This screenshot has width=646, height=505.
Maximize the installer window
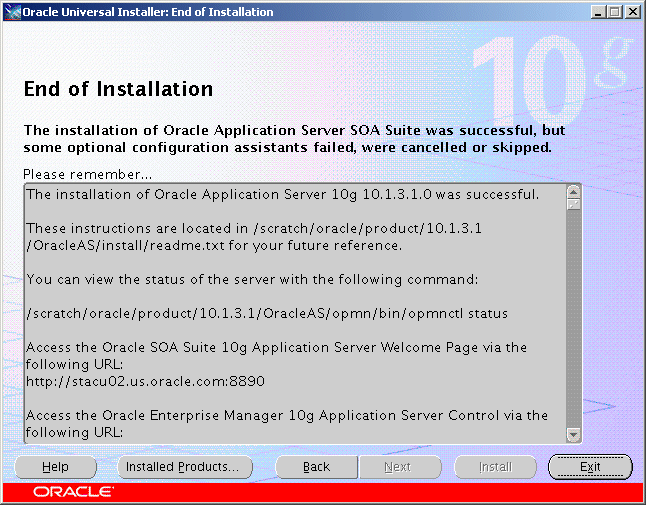(615, 12)
